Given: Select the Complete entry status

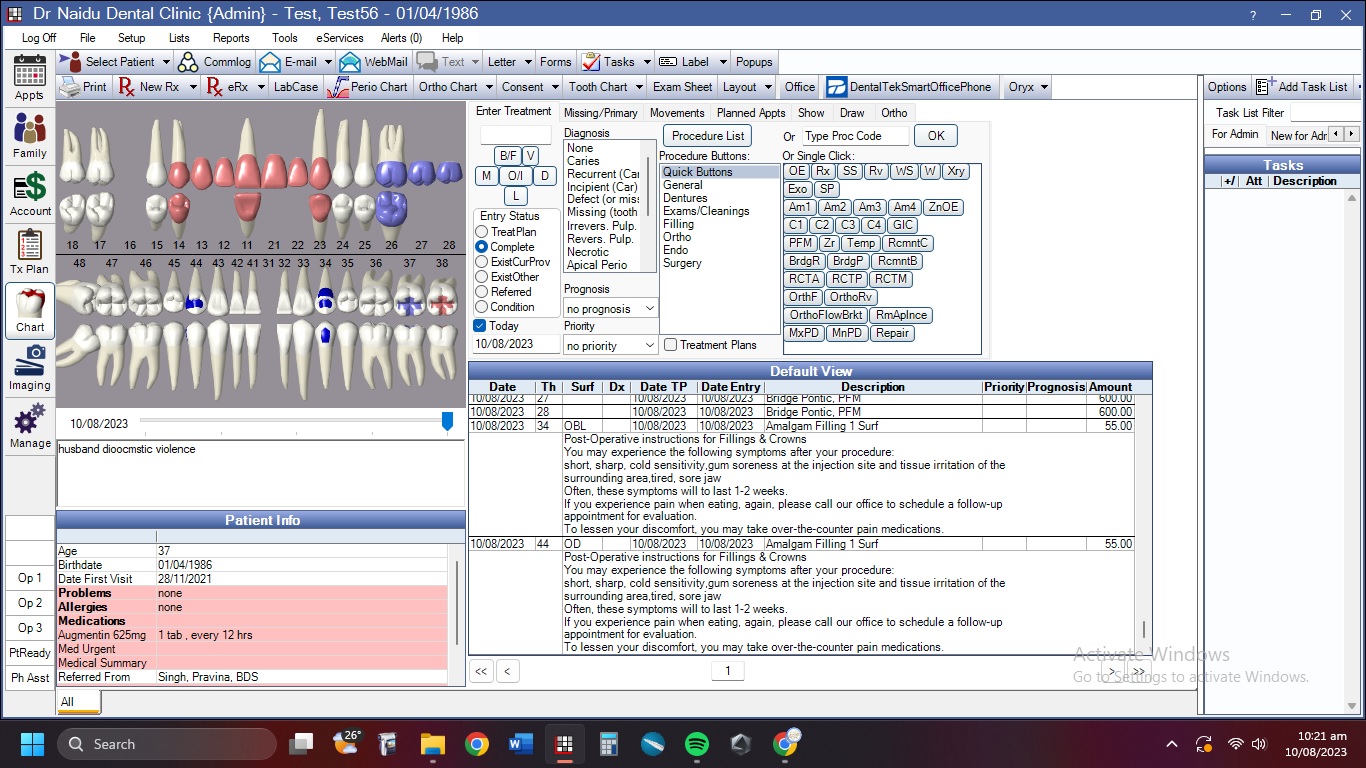Looking at the screenshot, I should coord(481,247).
